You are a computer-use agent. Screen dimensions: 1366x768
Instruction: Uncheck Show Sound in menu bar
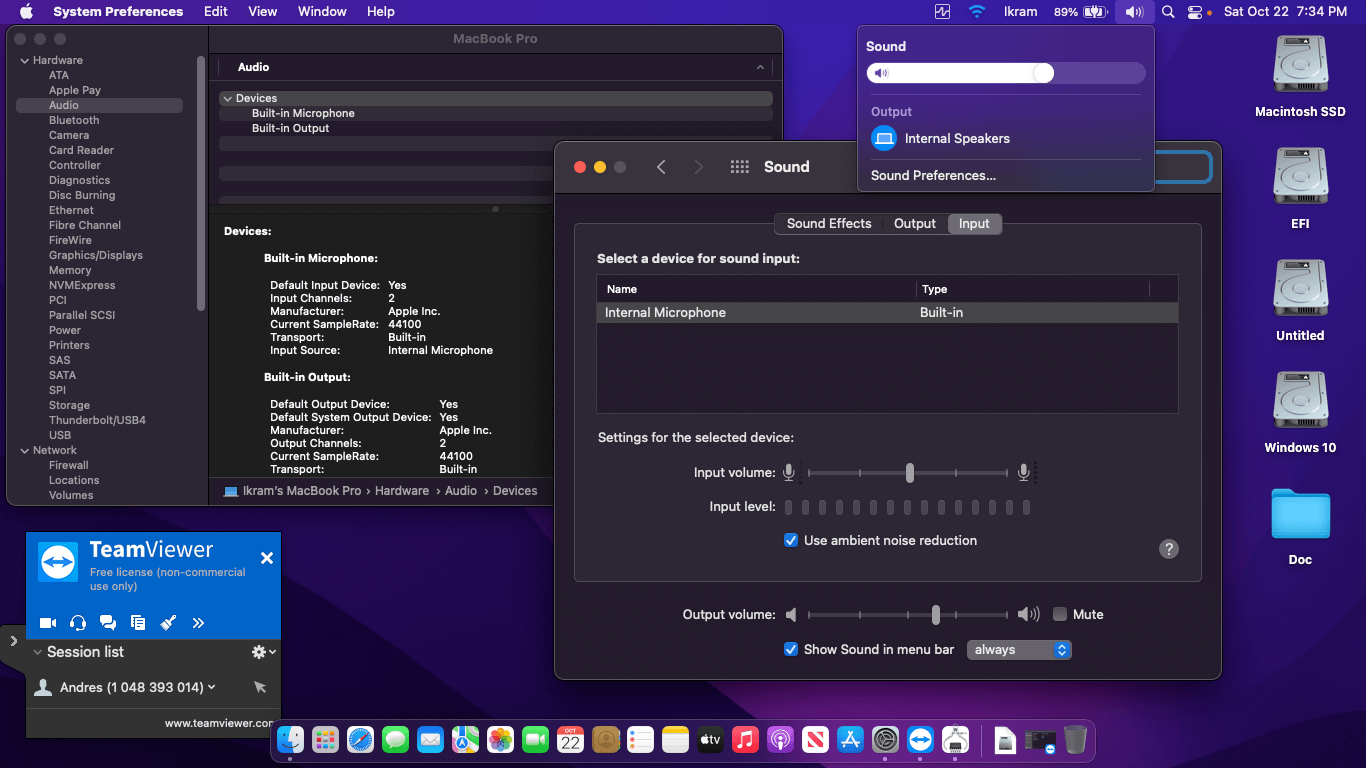(791, 650)
